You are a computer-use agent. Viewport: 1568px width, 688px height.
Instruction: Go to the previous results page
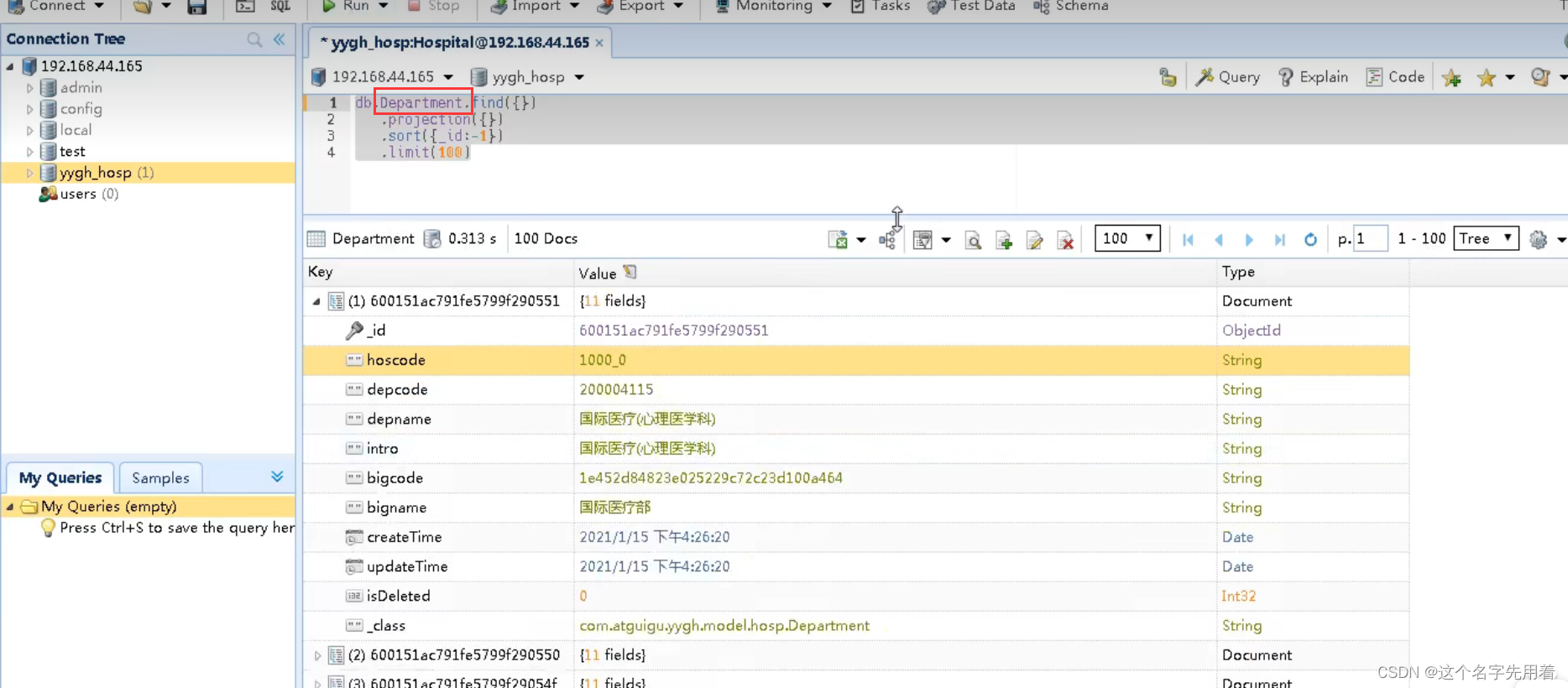tap(1219, 240)
